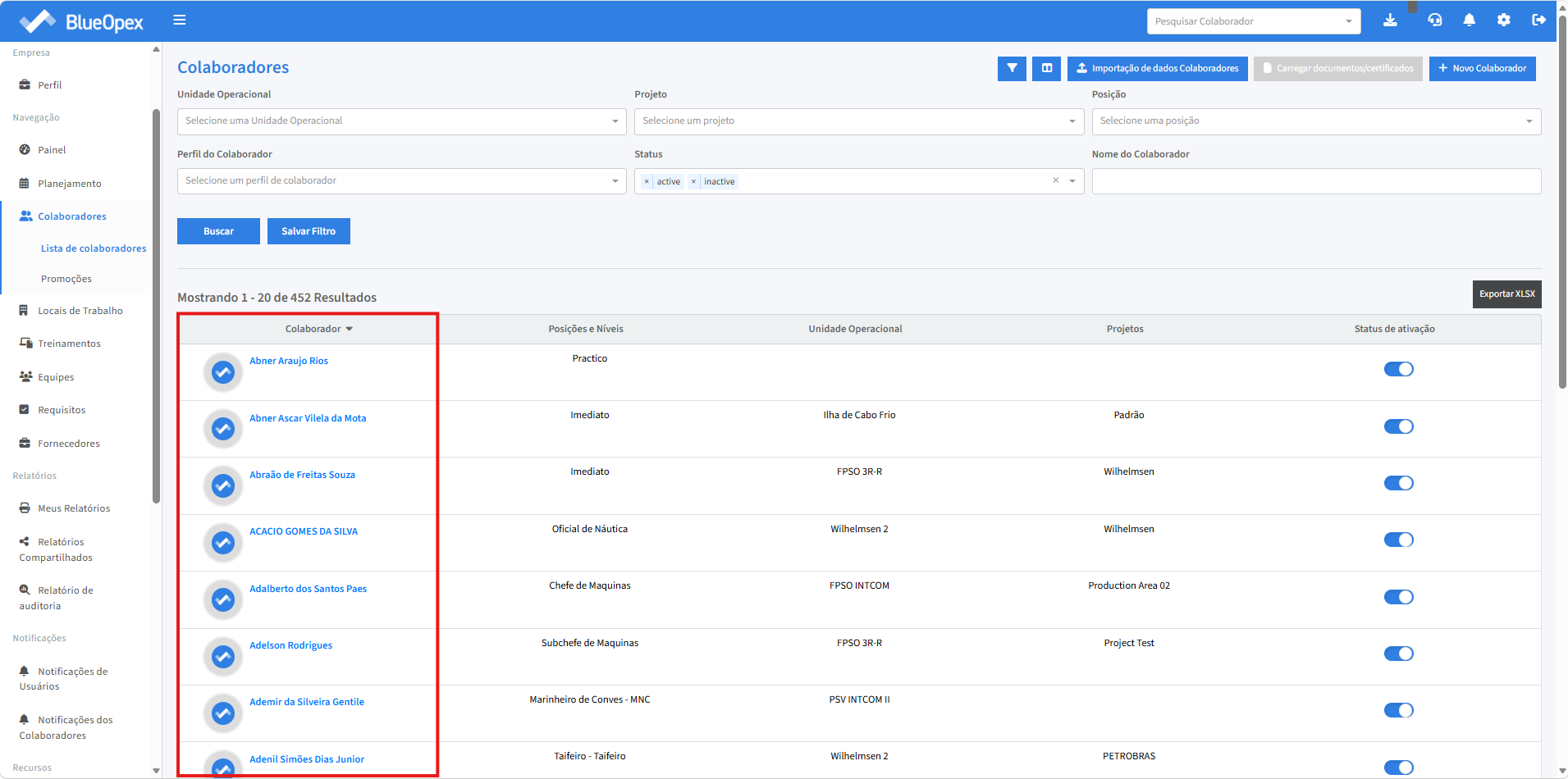Expand the Status dropdown arrow

tap(1072, 181)
